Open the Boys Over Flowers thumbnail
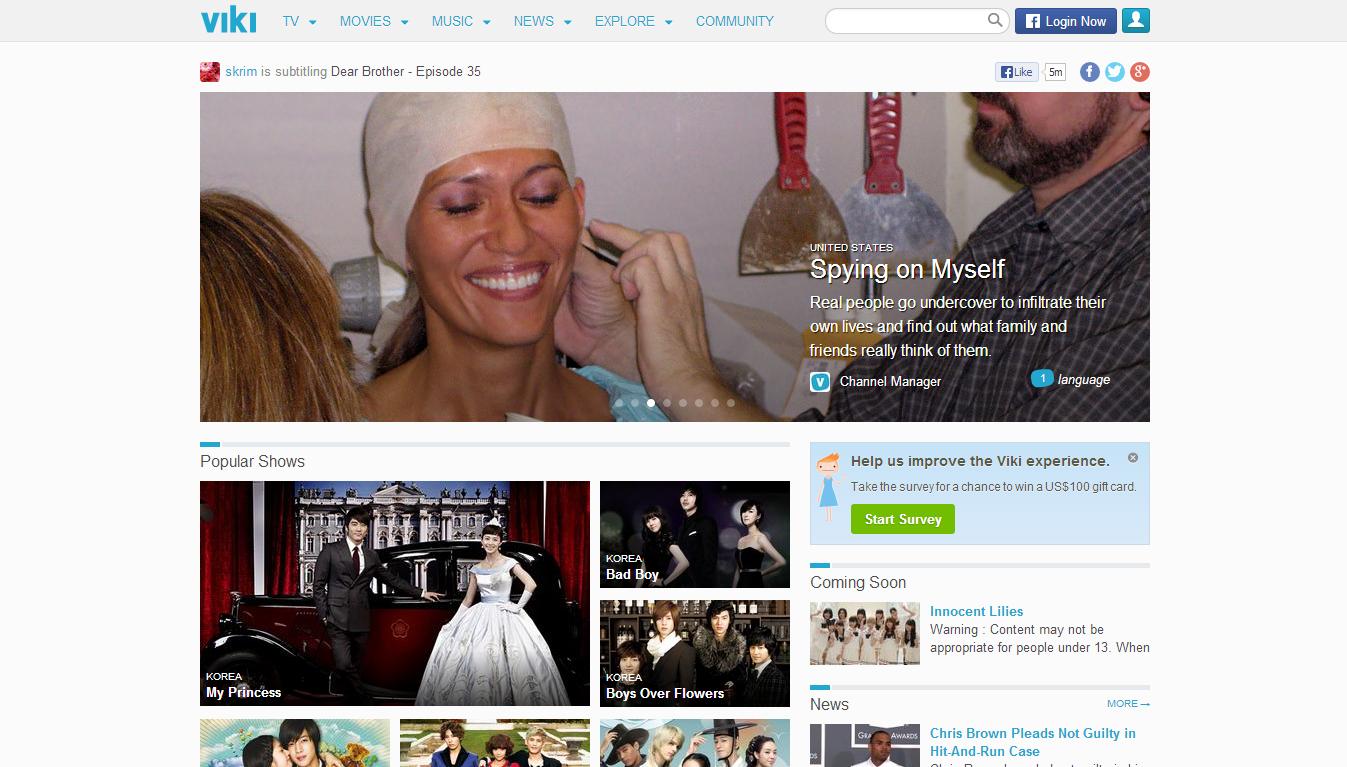The image size is (1347, 767). [x=695, y=653]
